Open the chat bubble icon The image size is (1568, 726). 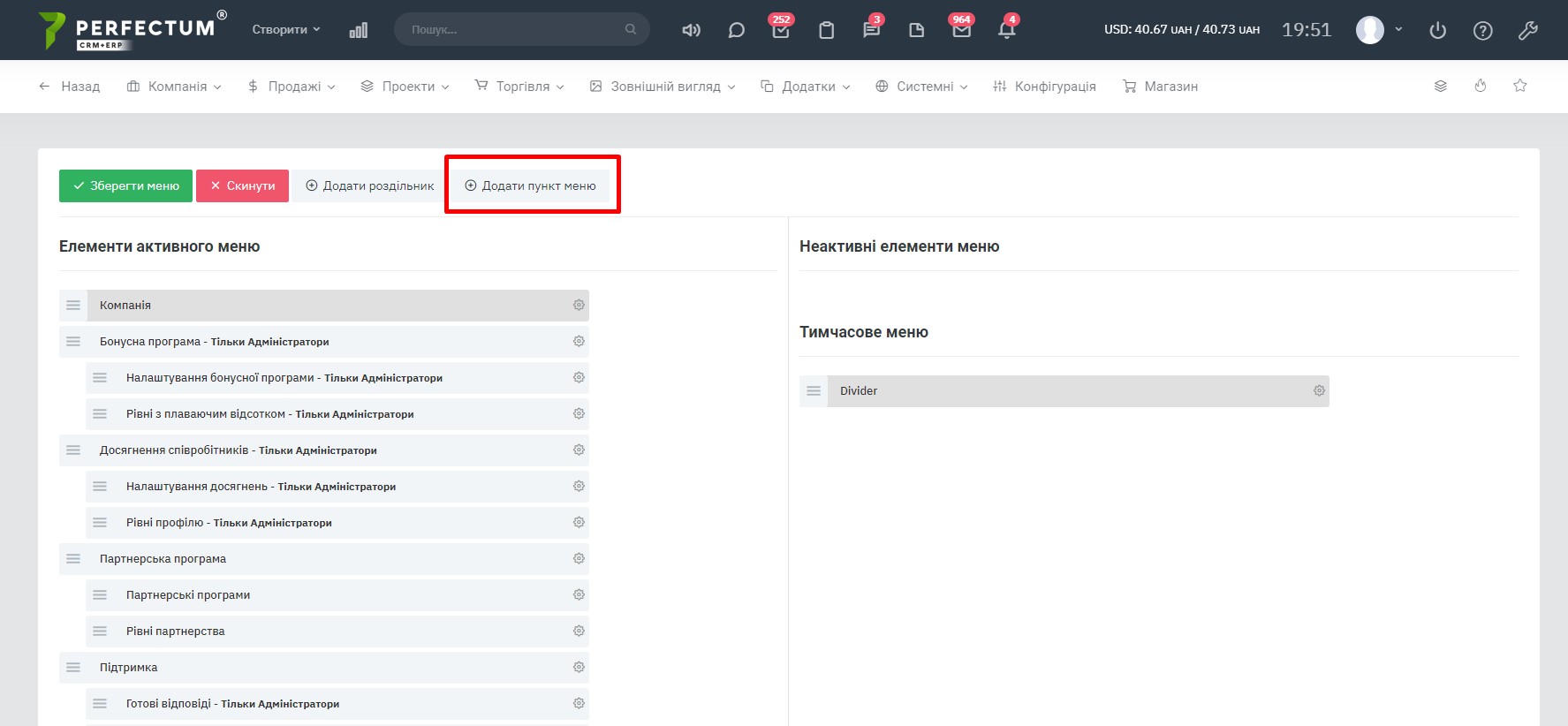(736, 30)
